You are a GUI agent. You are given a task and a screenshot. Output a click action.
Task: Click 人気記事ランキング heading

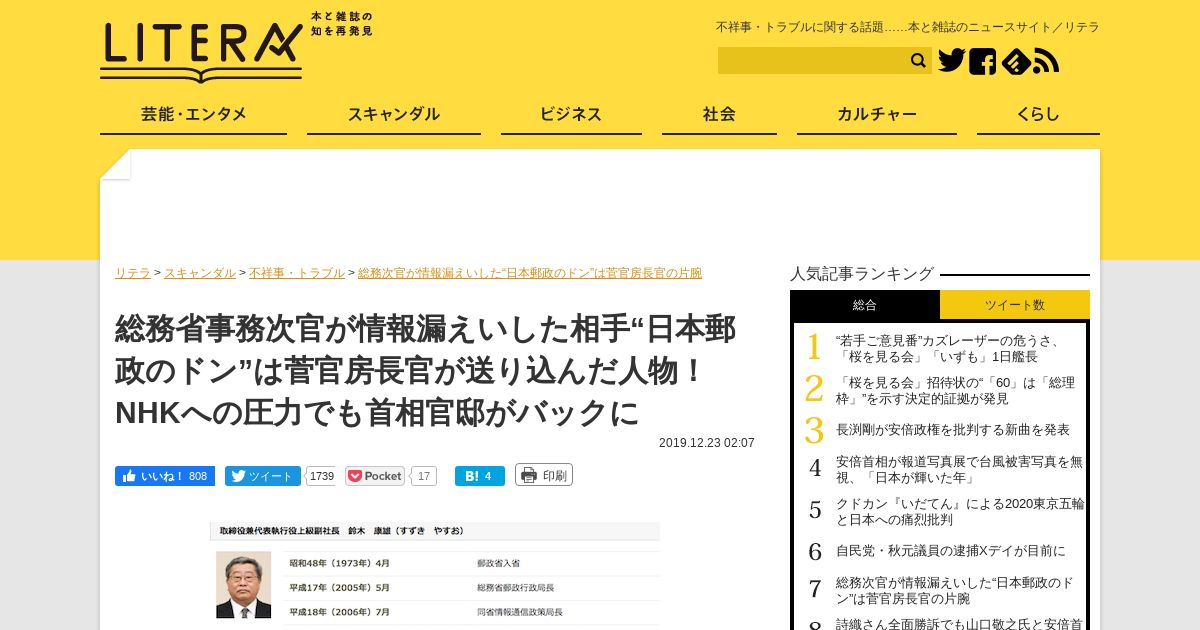[862, 273]
